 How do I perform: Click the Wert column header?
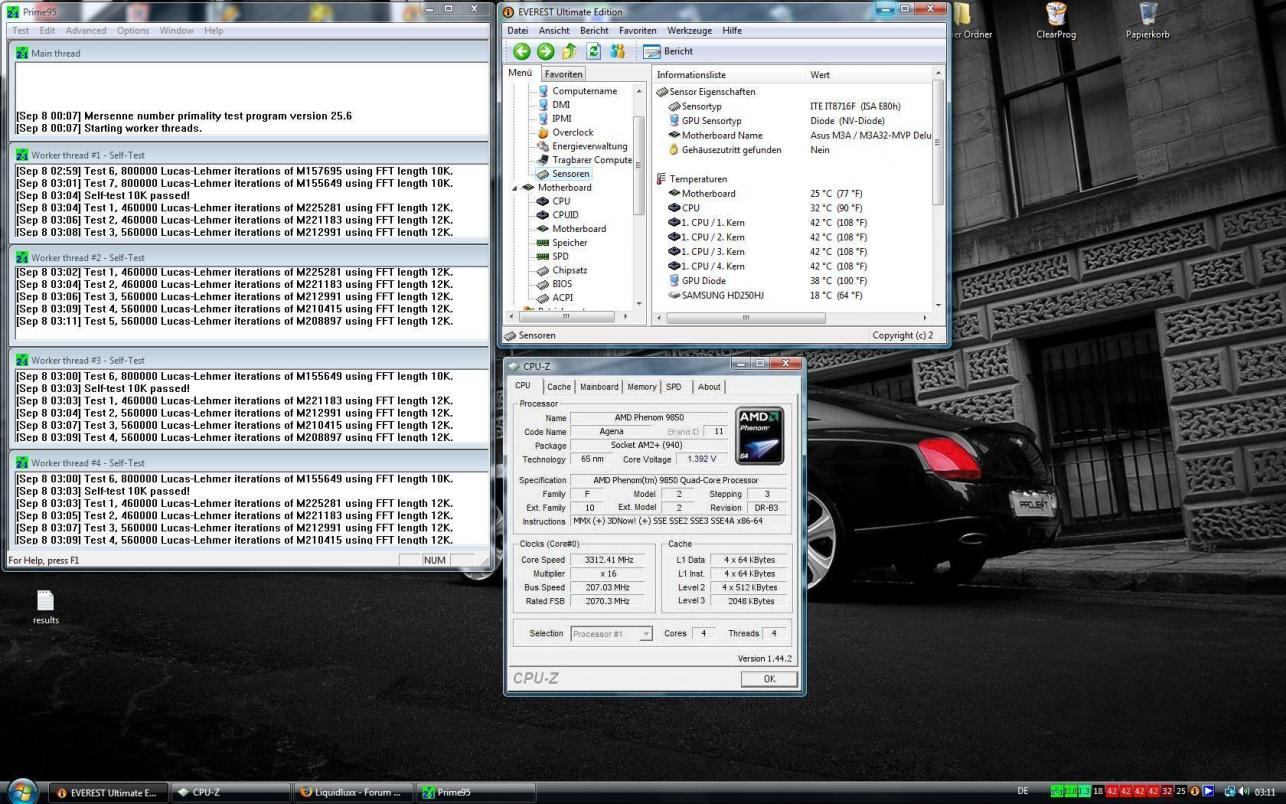coord(868,75)
